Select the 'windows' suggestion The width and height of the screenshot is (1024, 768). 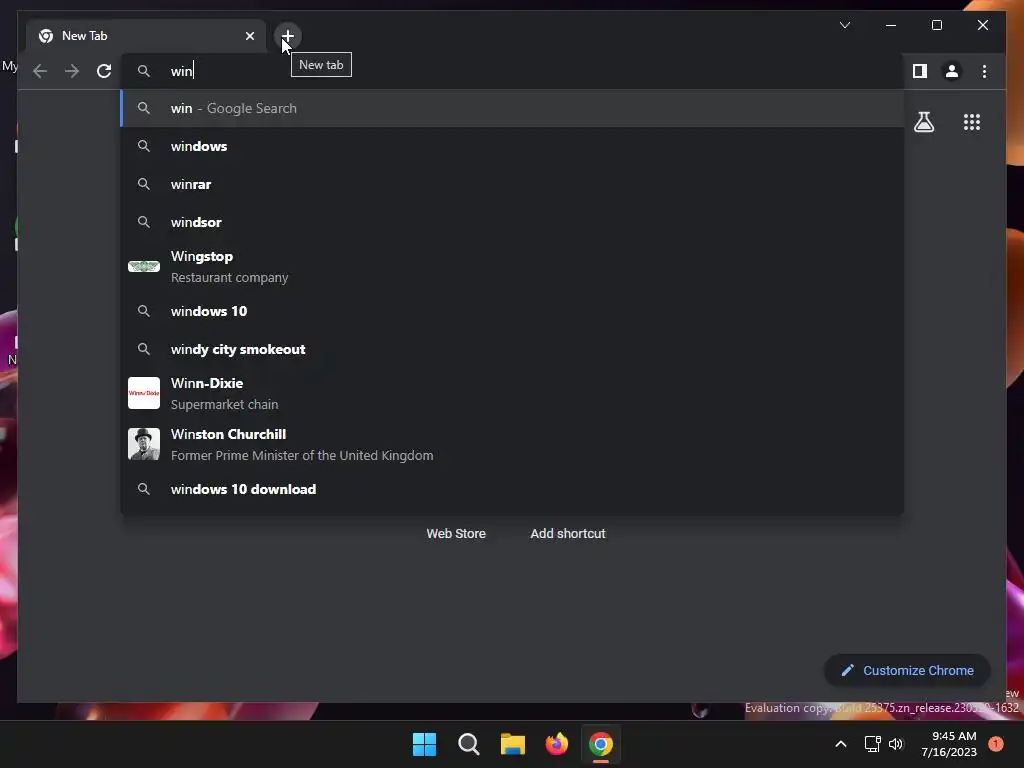pos(512,146)
